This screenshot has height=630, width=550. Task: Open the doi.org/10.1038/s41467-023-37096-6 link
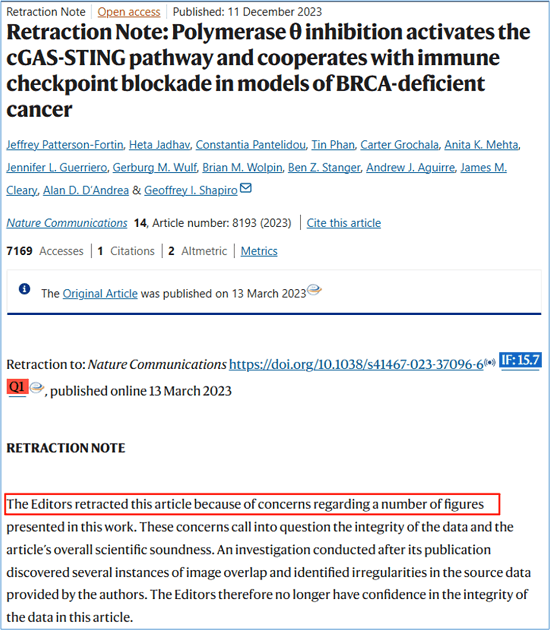tap(356, 364)
